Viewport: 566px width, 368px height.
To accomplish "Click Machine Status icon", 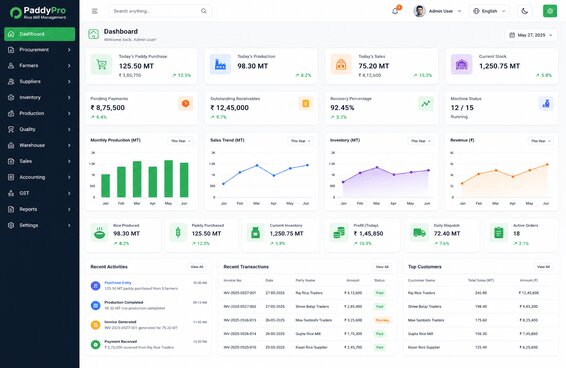I will [546, 104].
